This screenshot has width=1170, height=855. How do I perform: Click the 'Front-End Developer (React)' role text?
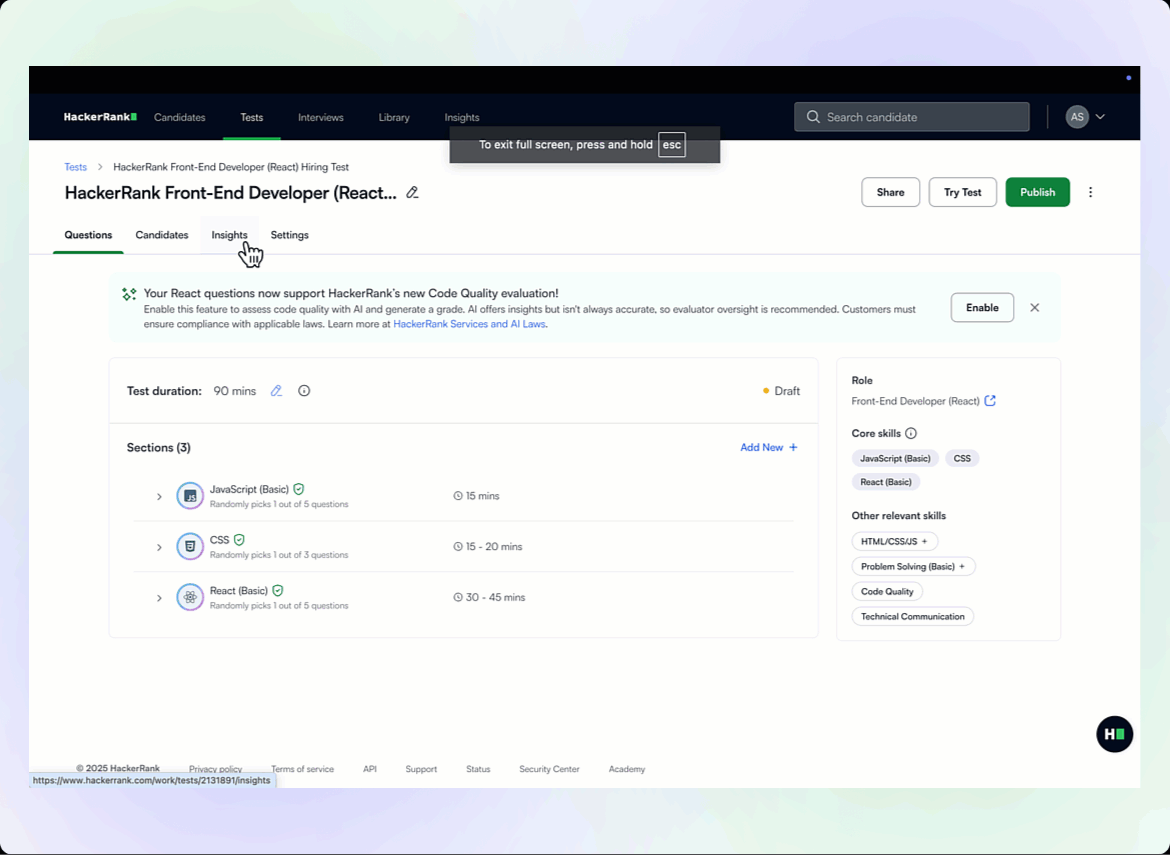click(916, 401)
